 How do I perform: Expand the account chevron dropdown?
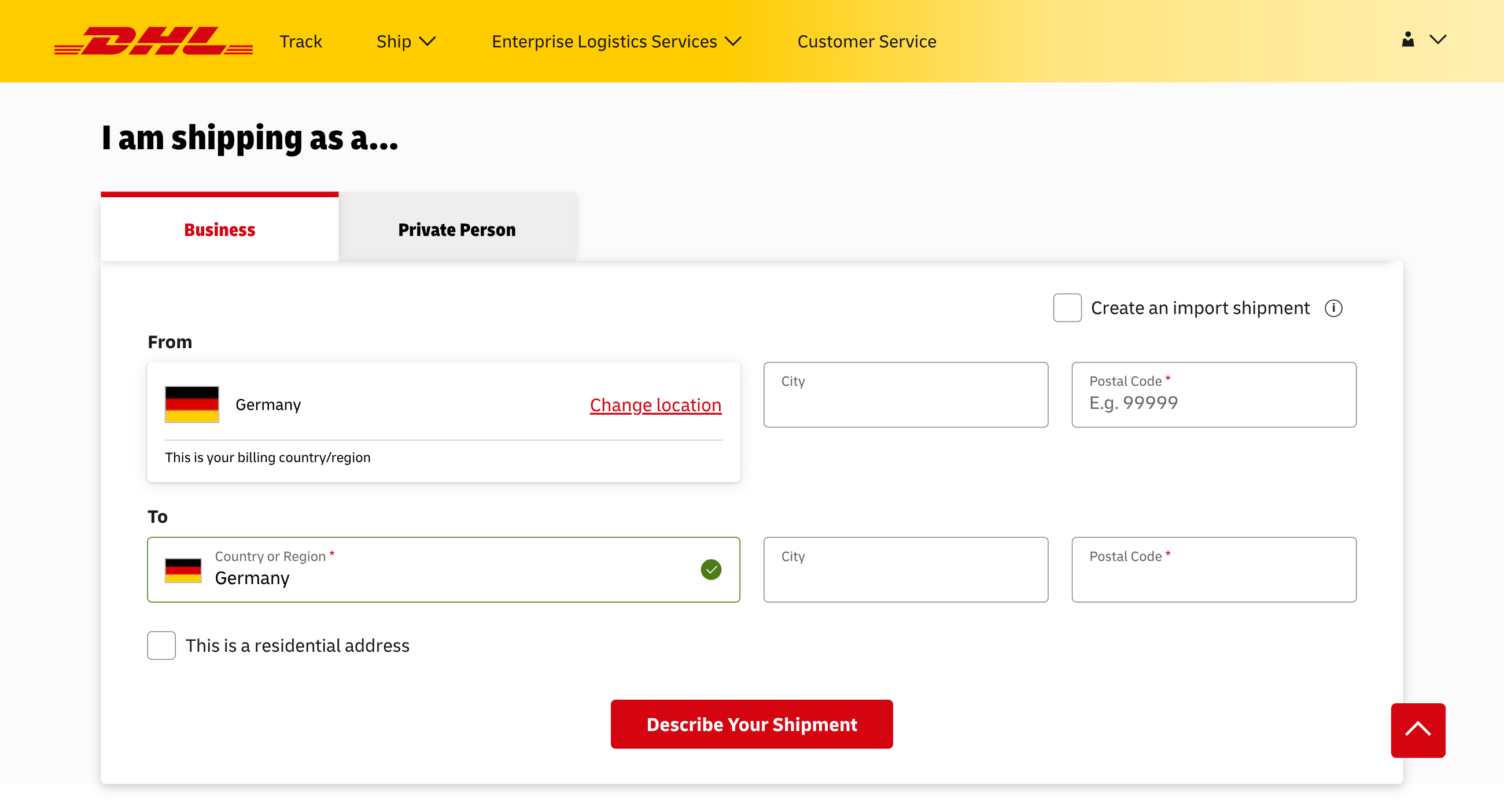tap(1437, 40)
